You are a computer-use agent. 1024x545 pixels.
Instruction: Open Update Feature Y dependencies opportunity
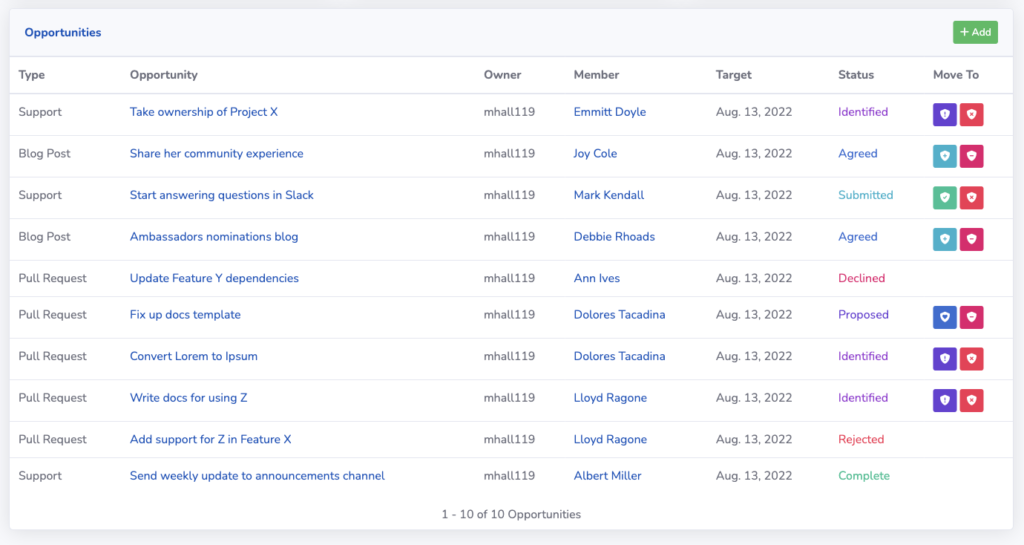[214, 278]
